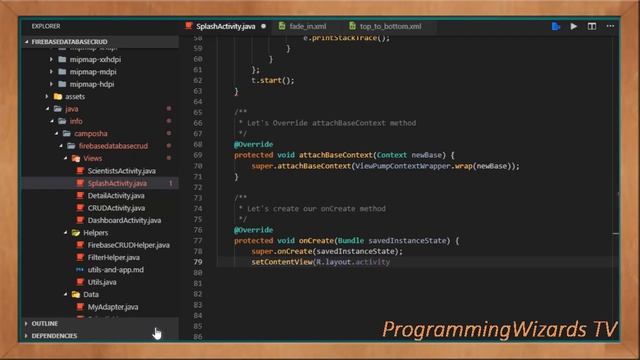Click the FirebaseCRUDHelper.java file icon
Image resolution: width=640 pixels, height=360 pixels.
(x=80, y=245)
